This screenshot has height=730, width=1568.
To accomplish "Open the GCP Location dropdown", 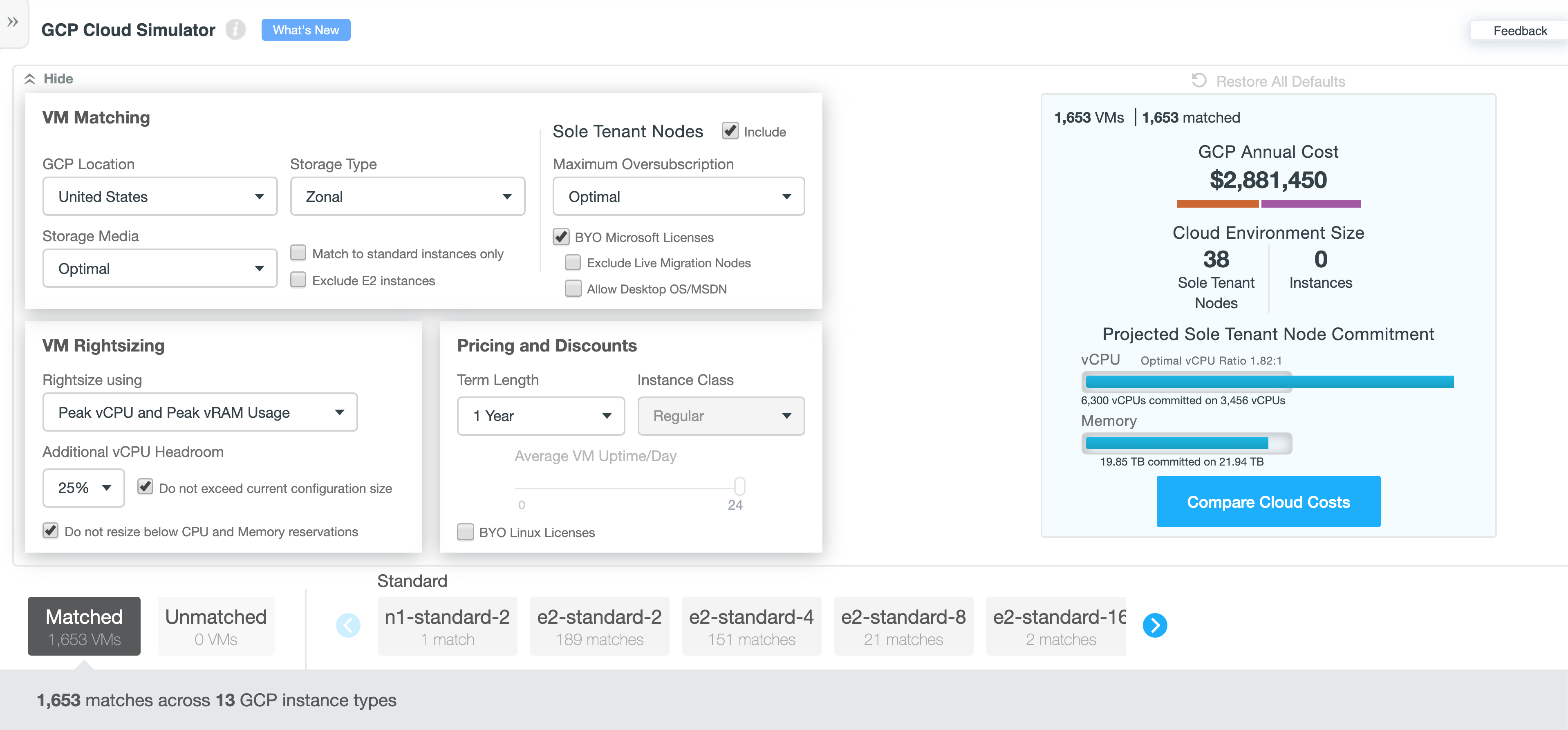I will (x=159, y=197).
